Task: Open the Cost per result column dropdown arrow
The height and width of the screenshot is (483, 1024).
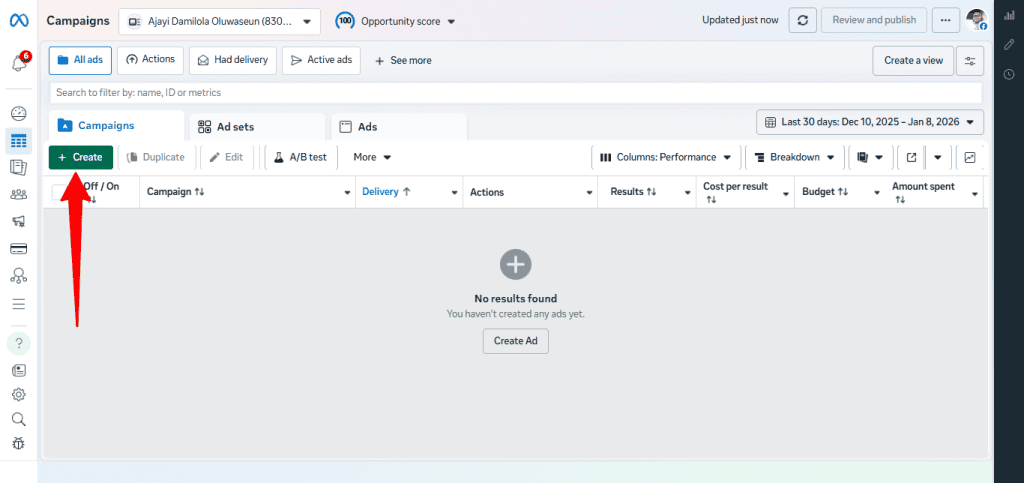Action: [x=786, y=193]
